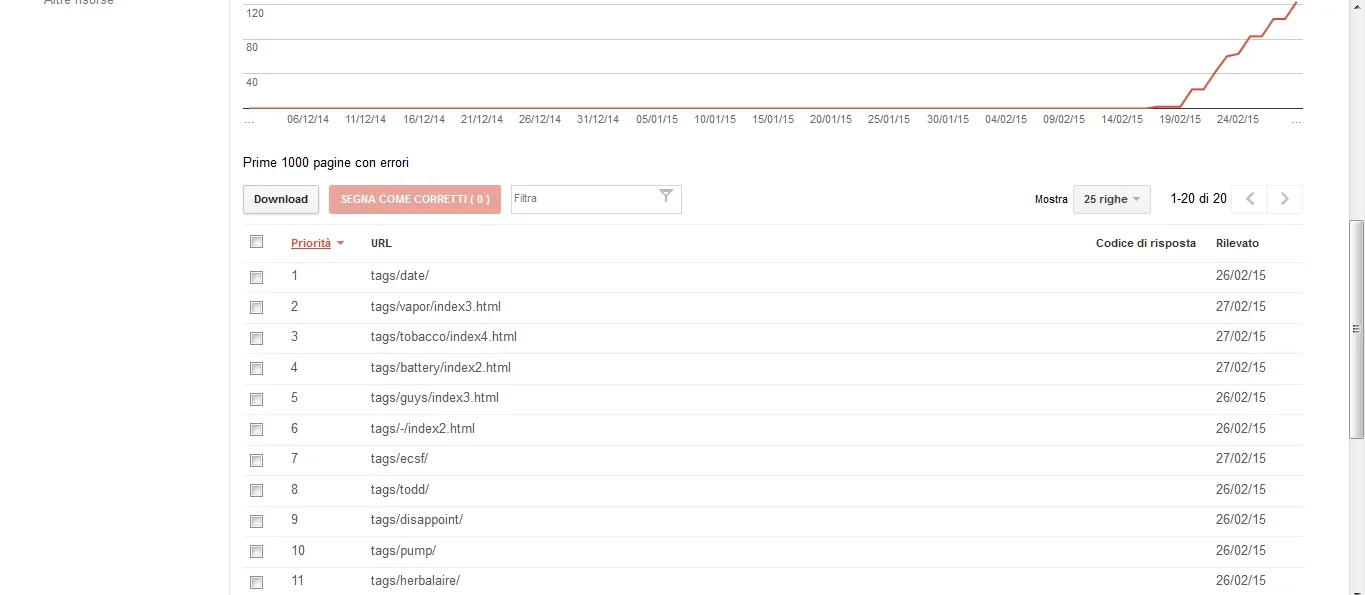The image size is (1365, 595).
Task: Check the box for tags/ecsf/ row
Action: tap(256, 460)
